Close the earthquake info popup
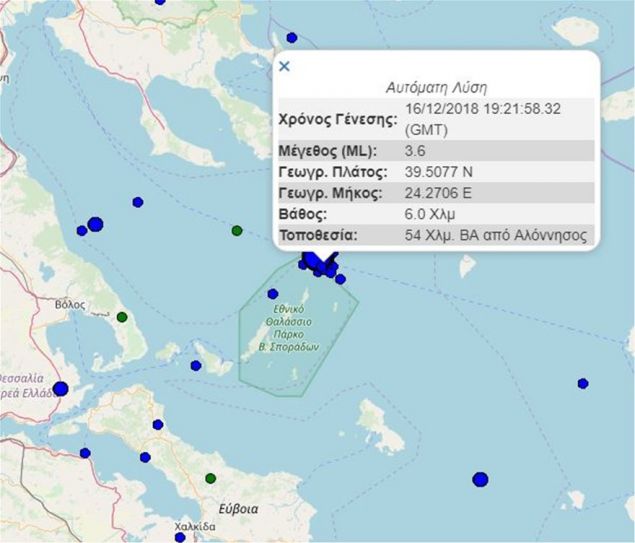The height and width of the screenshot is (543, 635). click(284, 67)
